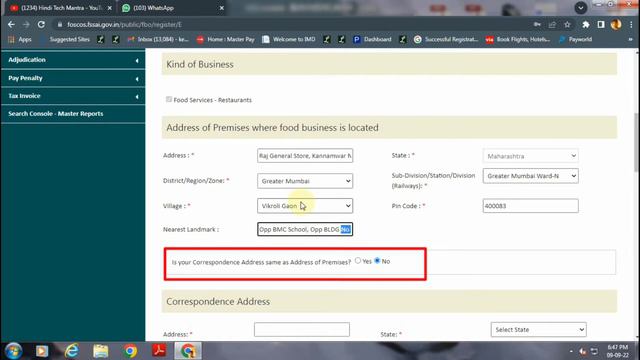Open File Explorer folder from taskbar
640x360 pixels.
[100, 351]
